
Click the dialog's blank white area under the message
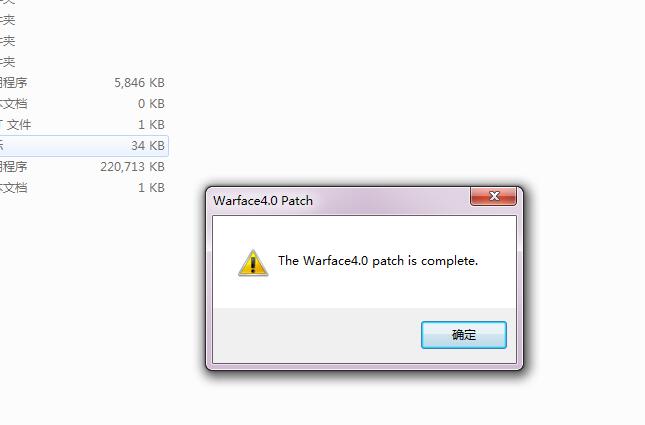[x=364, y=292]
